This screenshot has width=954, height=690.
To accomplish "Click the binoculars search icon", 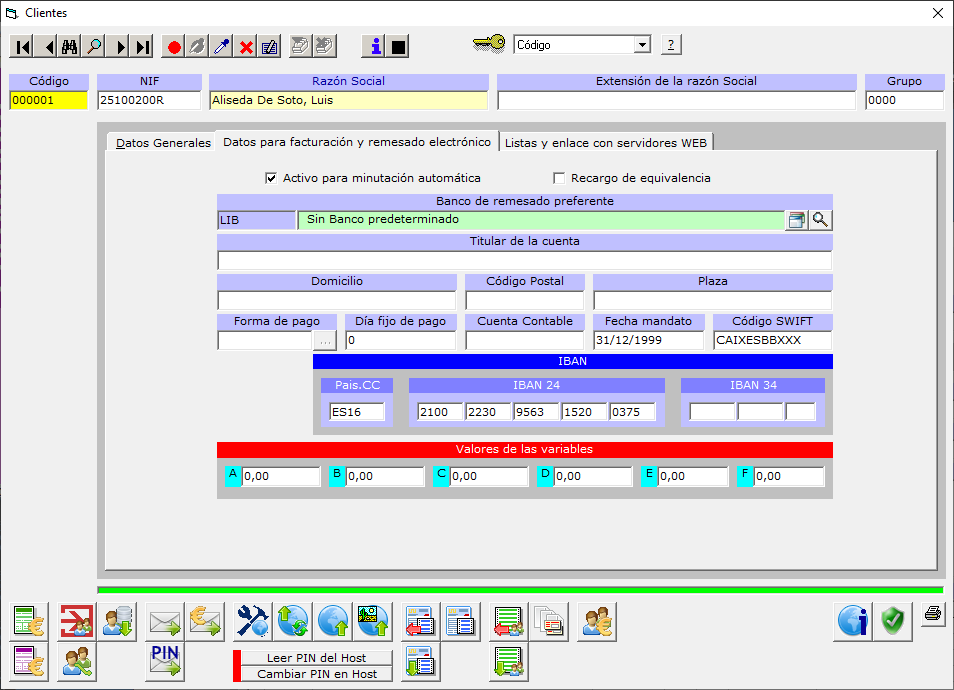I will pos(70,46).
